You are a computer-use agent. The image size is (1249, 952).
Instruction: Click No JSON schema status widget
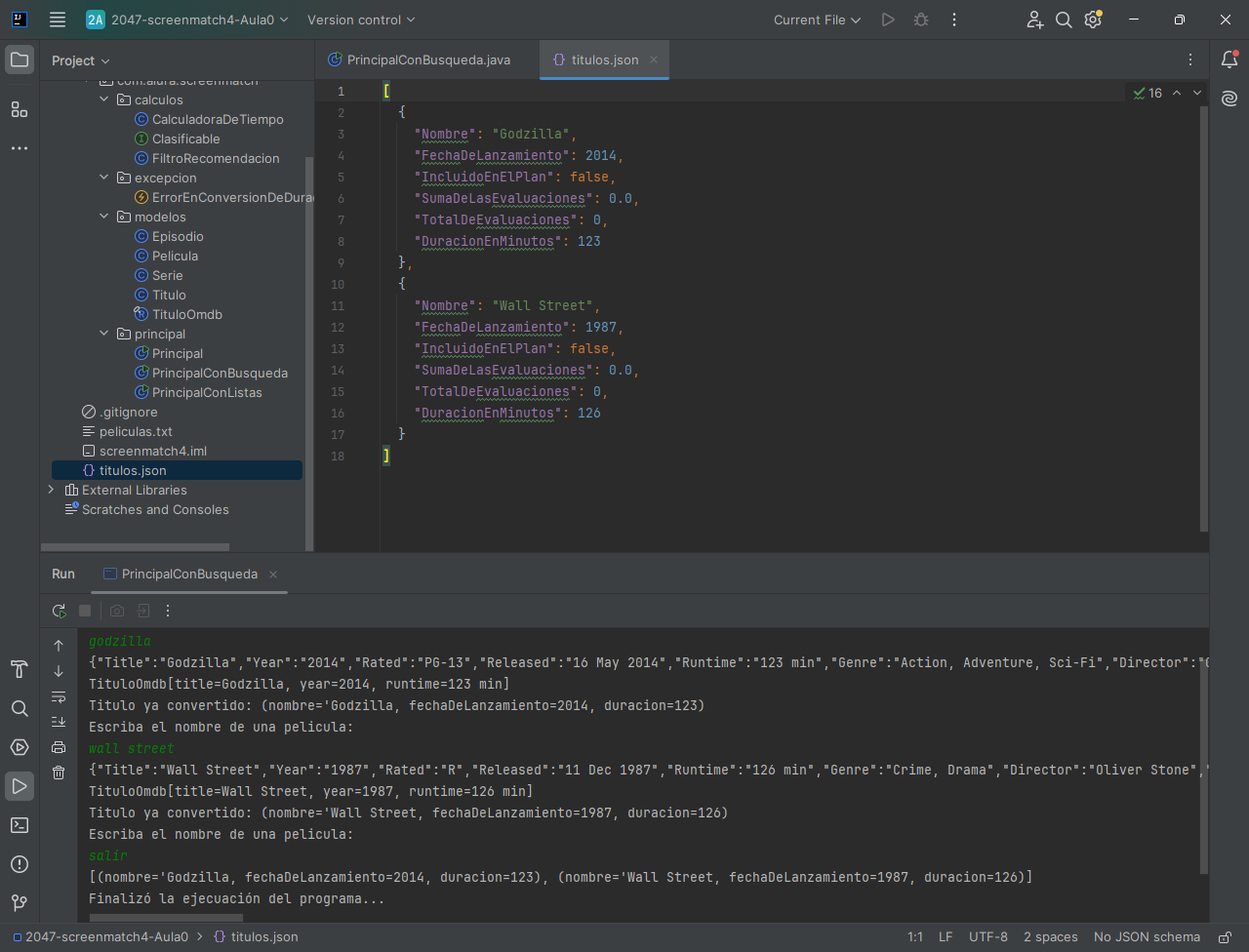click(x=1147, y=937)
